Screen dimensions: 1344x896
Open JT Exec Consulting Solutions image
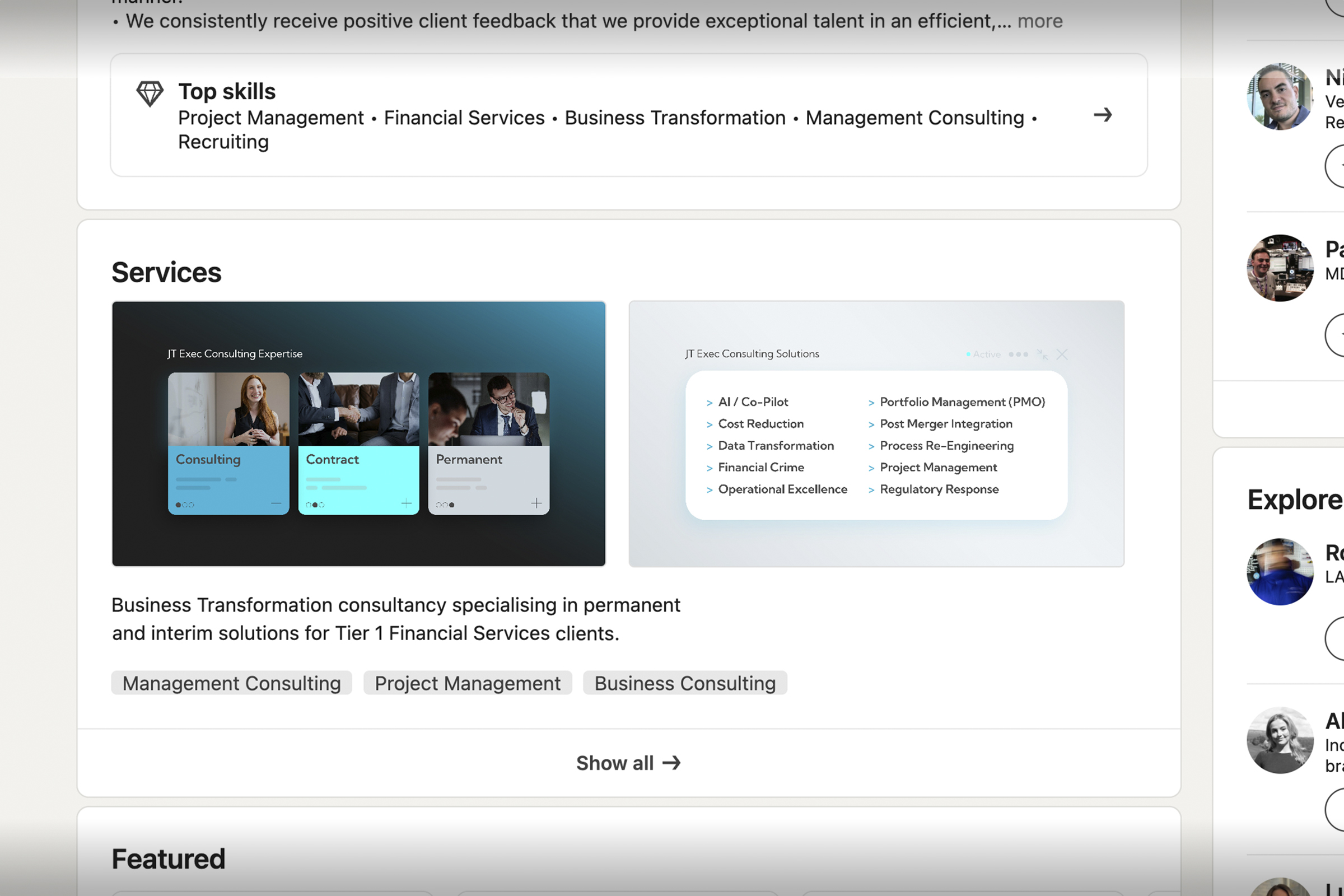coord(876,543)
